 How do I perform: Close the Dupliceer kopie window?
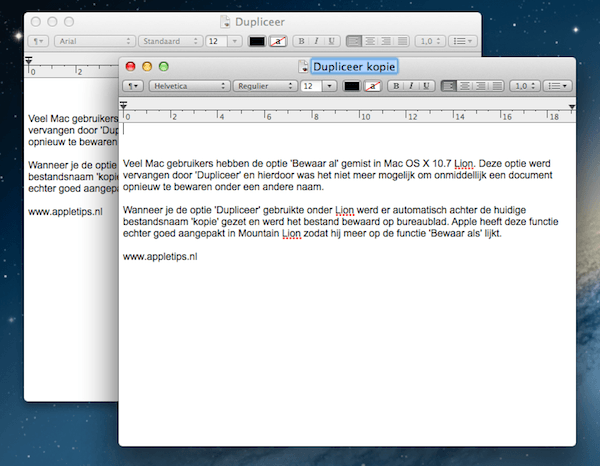130,67
